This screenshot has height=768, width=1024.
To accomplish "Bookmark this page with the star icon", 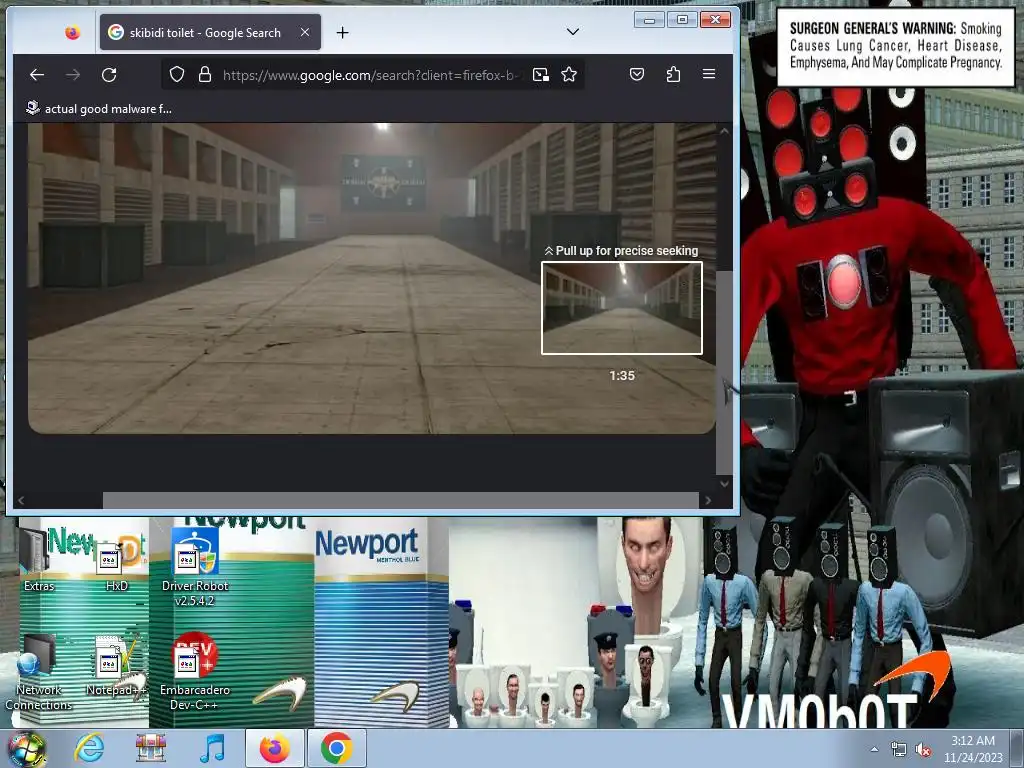I will [569, 74].
